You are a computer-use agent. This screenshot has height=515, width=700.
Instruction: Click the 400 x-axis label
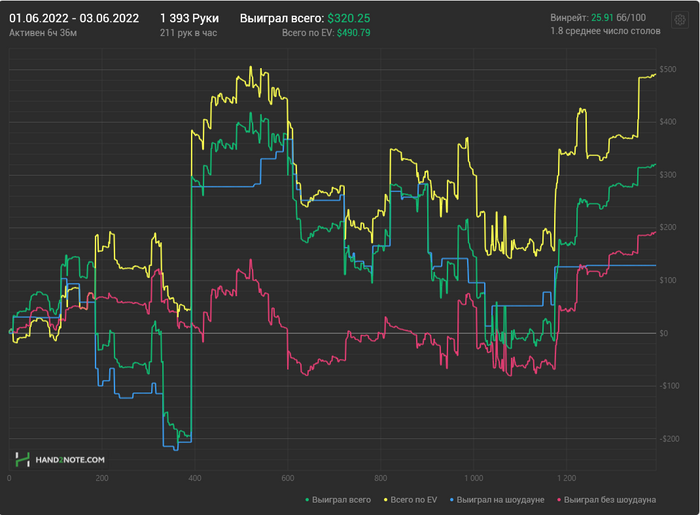pos(195,478)
